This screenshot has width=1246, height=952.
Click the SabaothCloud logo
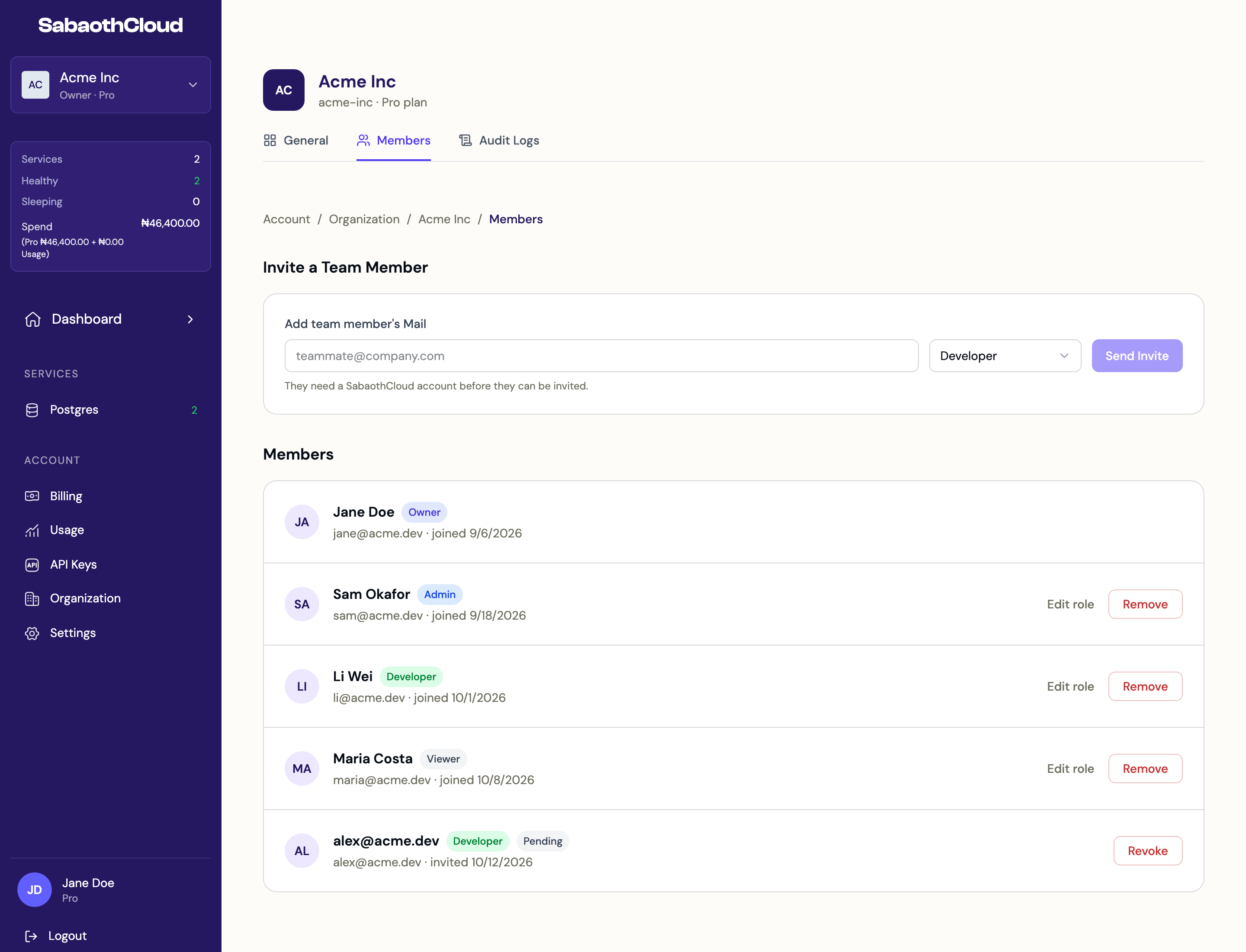point(110,25)
